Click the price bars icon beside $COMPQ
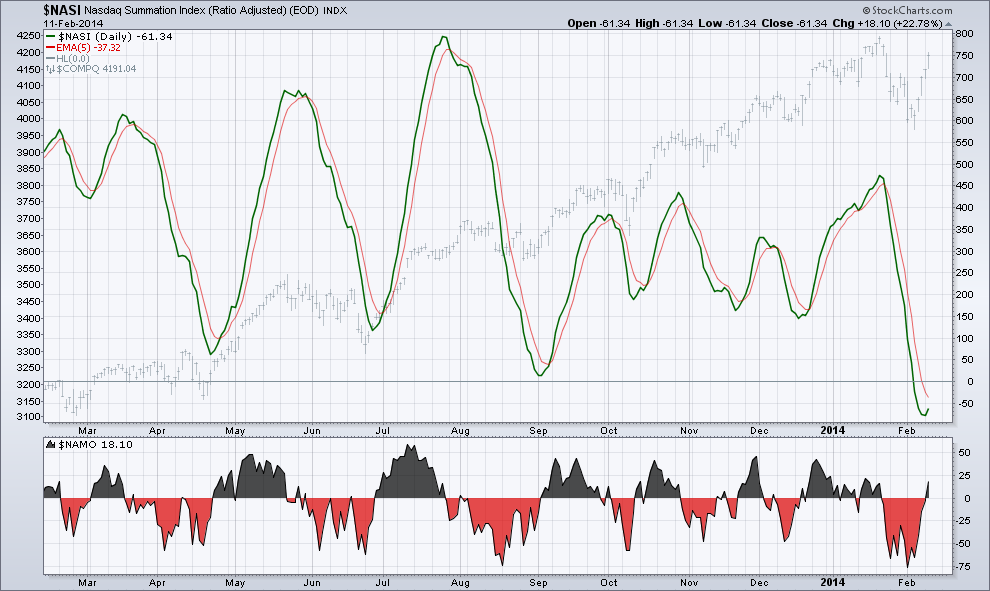This screenshot has width=990, height=591. 51,69
